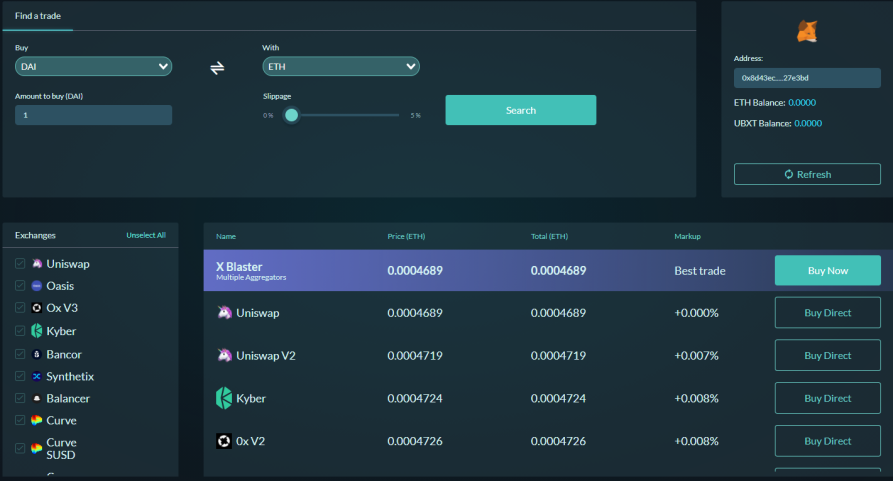Click Buy Now for X Blaster

click(828, 270)
